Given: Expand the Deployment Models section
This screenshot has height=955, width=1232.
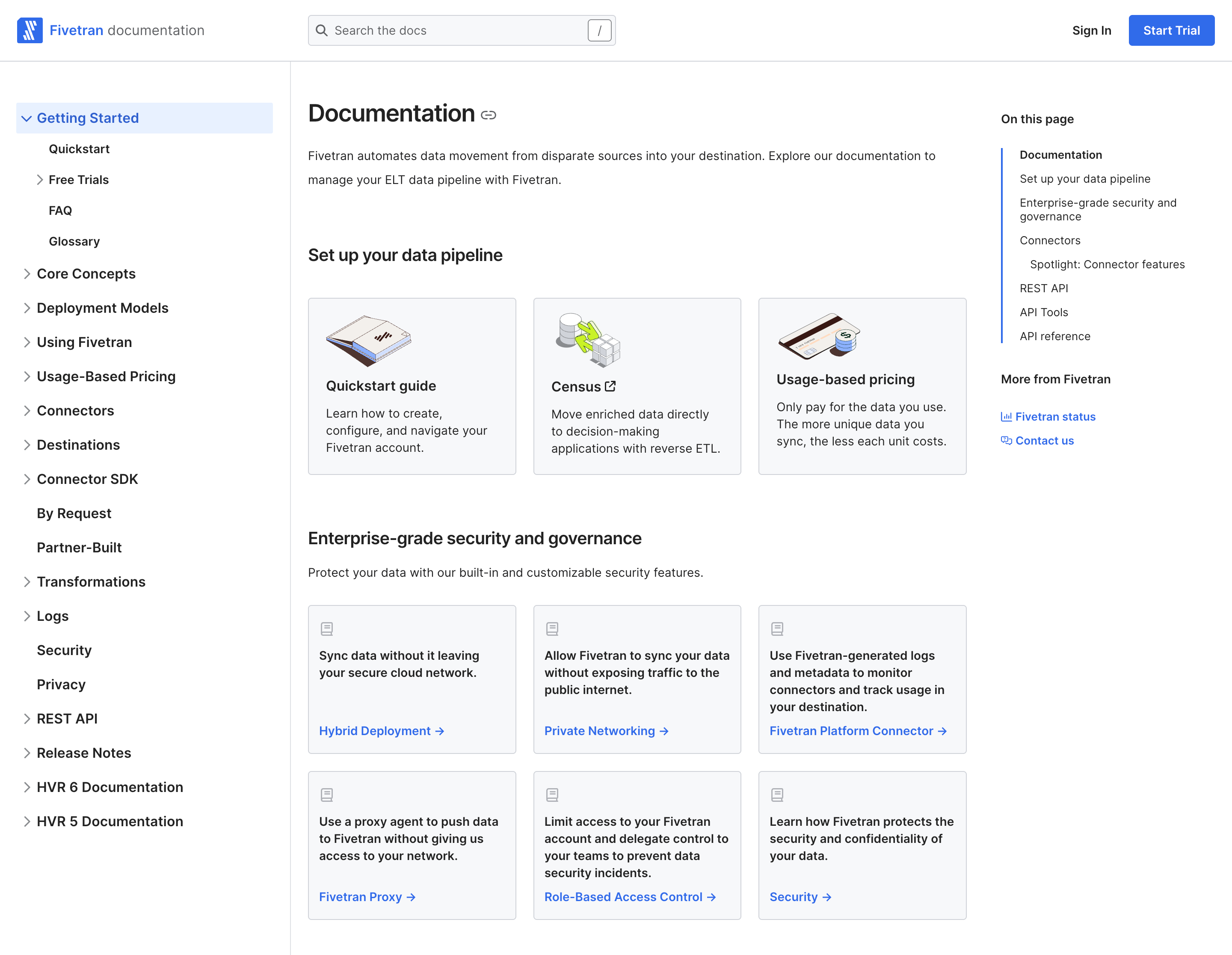Looking at the screenshot, I should tap(27, 308).
